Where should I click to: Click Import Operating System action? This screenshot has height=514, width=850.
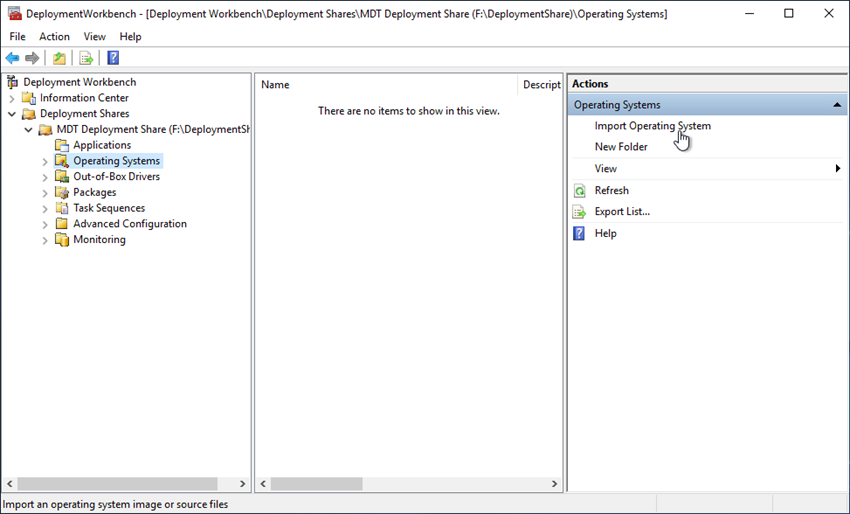653,126
